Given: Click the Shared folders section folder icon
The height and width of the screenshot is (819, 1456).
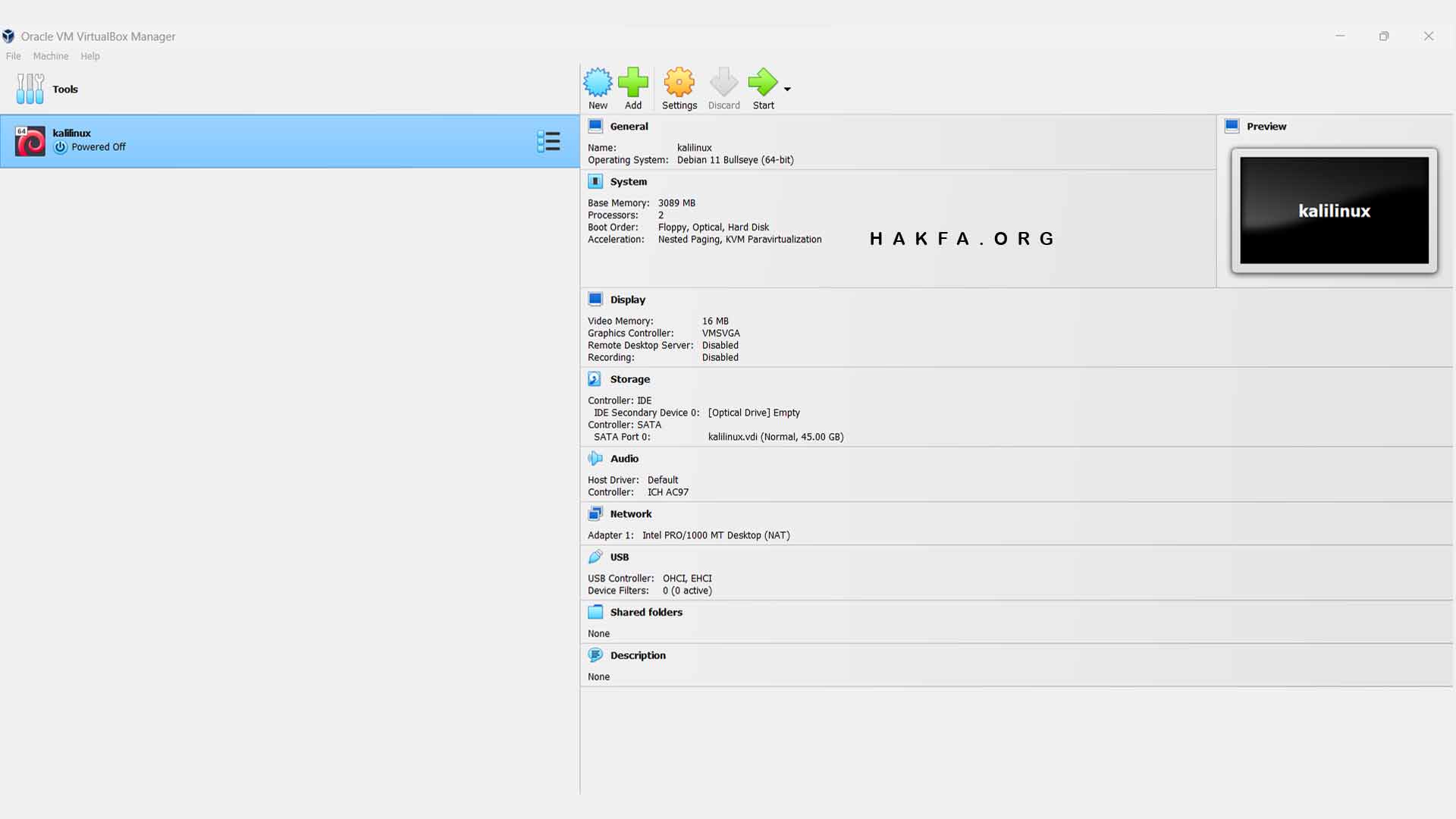Looking at the screenshot, I should pos(595,612).
